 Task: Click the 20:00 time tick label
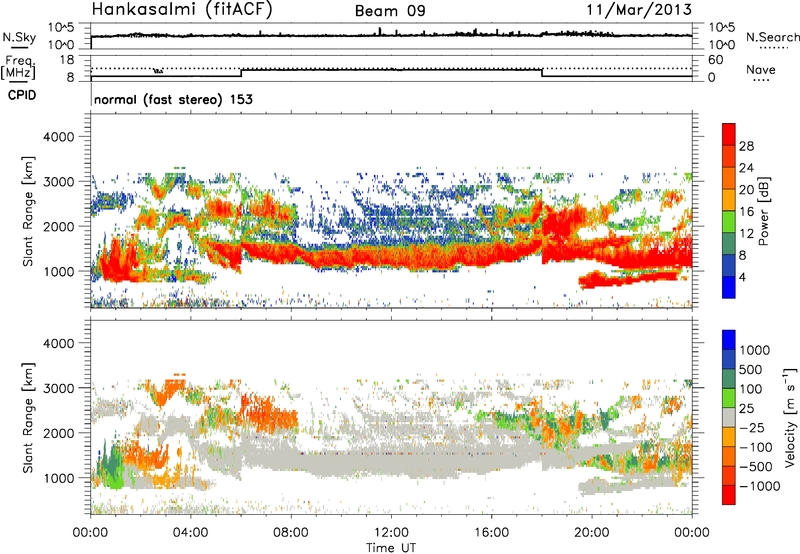592,533
